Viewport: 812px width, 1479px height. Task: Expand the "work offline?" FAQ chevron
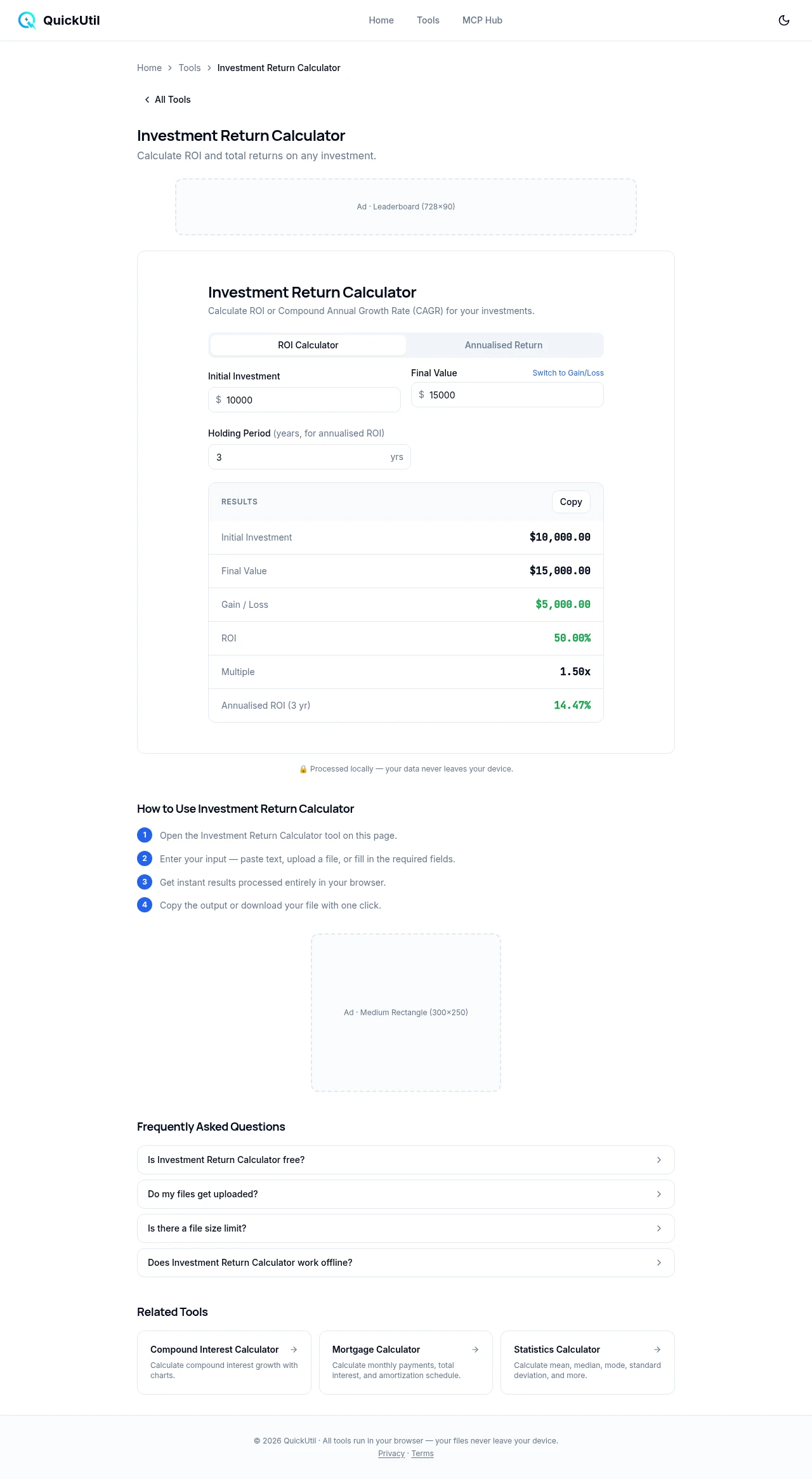click(658, 1263)
